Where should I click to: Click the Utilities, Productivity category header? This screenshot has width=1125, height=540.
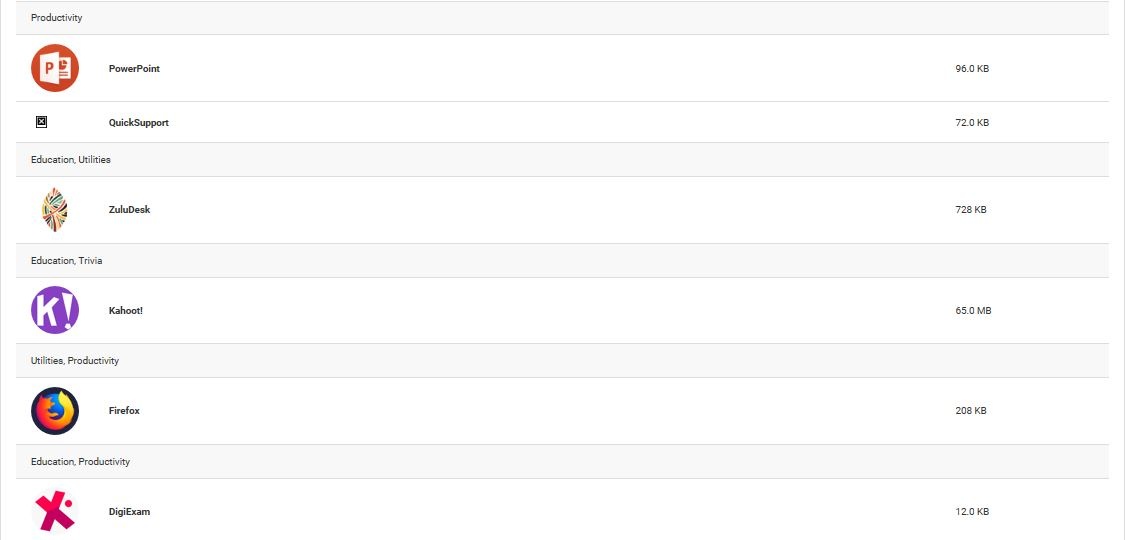74,361
